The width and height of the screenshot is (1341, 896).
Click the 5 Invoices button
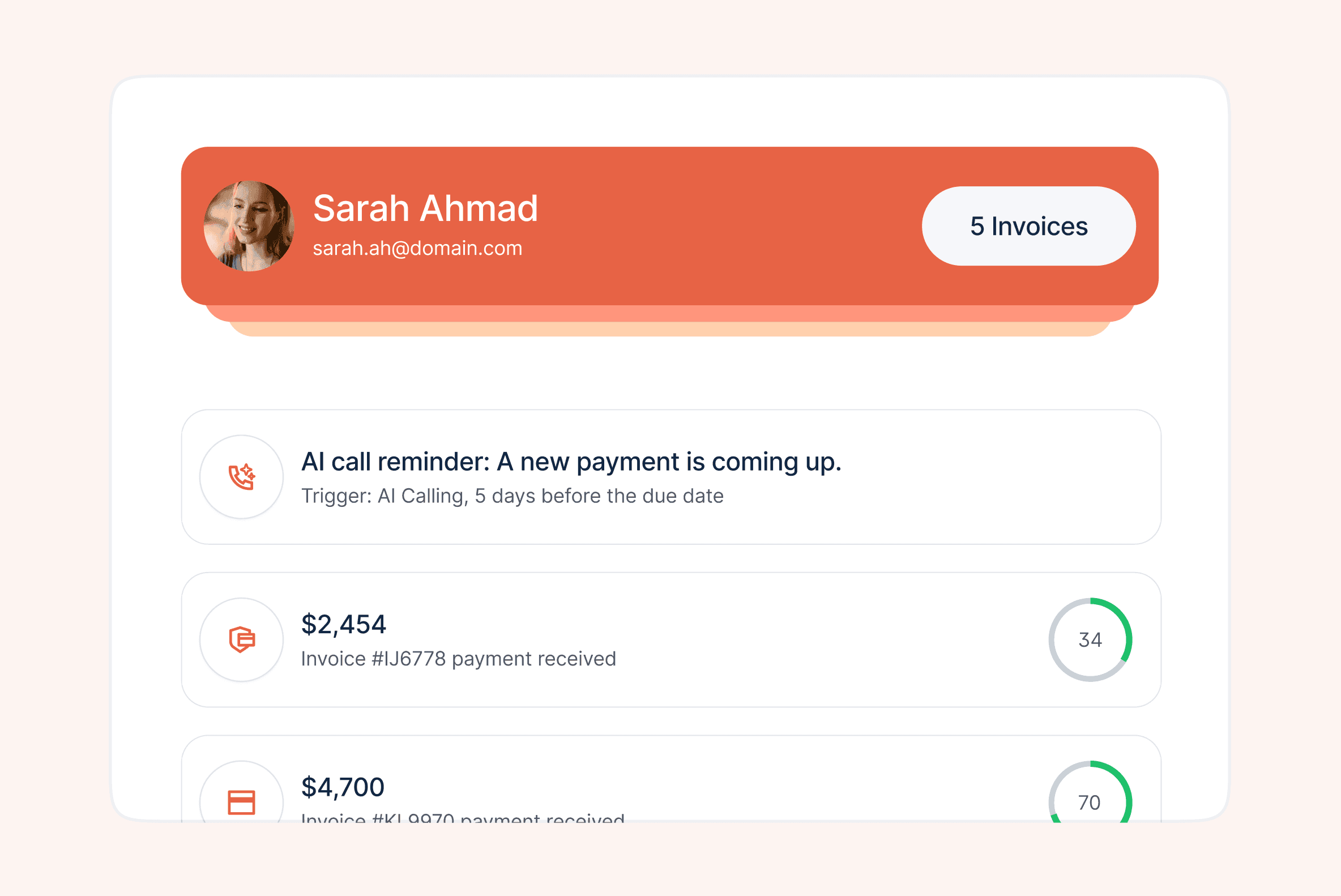pos(1028,226)
